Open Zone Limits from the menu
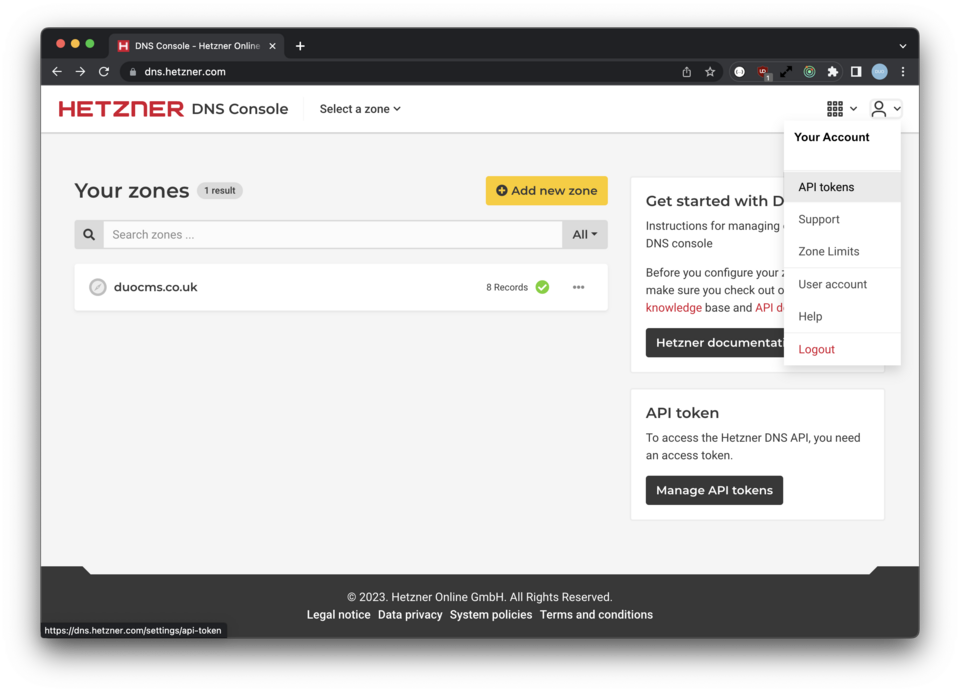960x692 pixels. [842, 252]
